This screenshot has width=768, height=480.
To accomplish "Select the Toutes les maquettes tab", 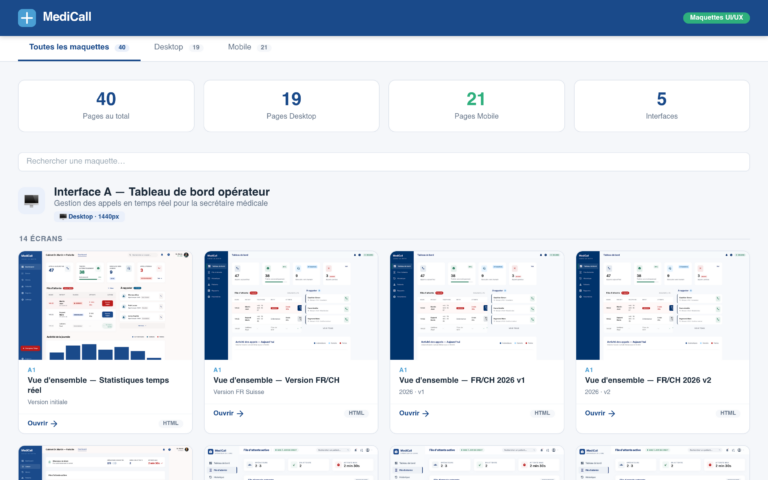I will coord(79,48).
